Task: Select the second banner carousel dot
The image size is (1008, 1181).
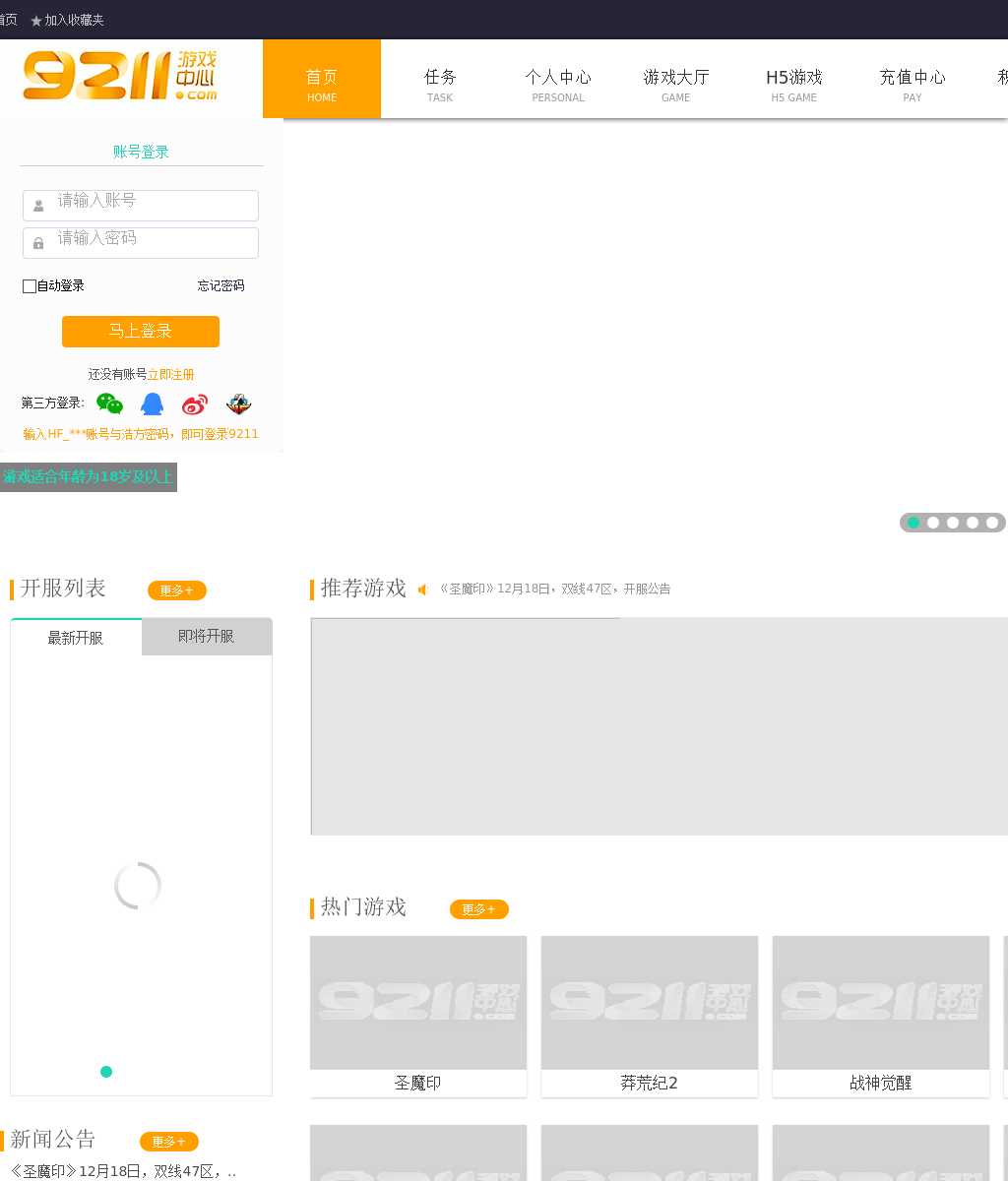Action: (x=933, y=523)
